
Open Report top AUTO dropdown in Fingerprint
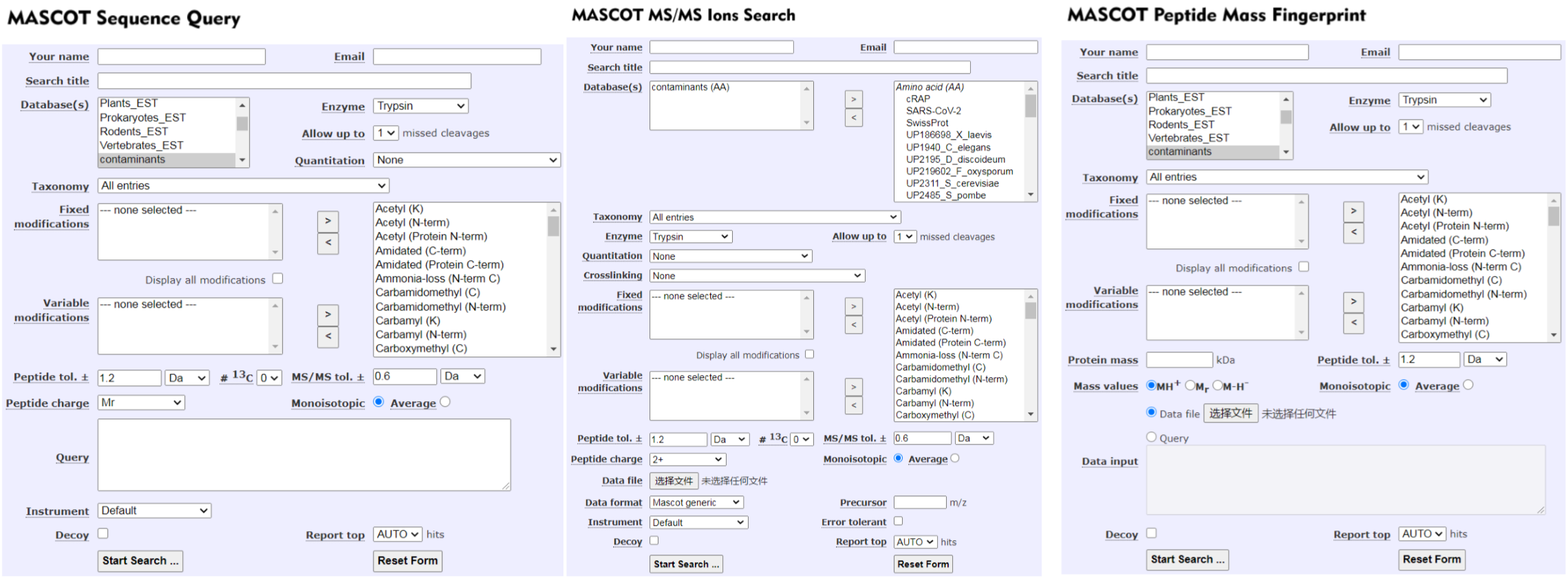tap(1423, 534)
